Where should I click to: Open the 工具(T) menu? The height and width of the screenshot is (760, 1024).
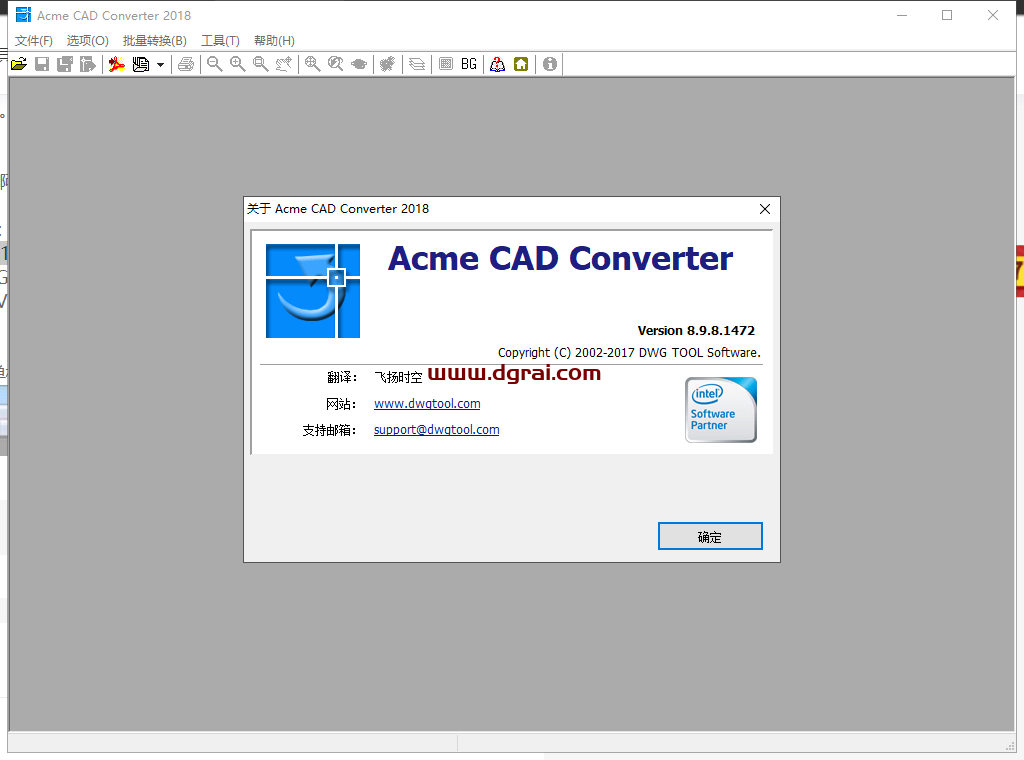coord(220,40)
